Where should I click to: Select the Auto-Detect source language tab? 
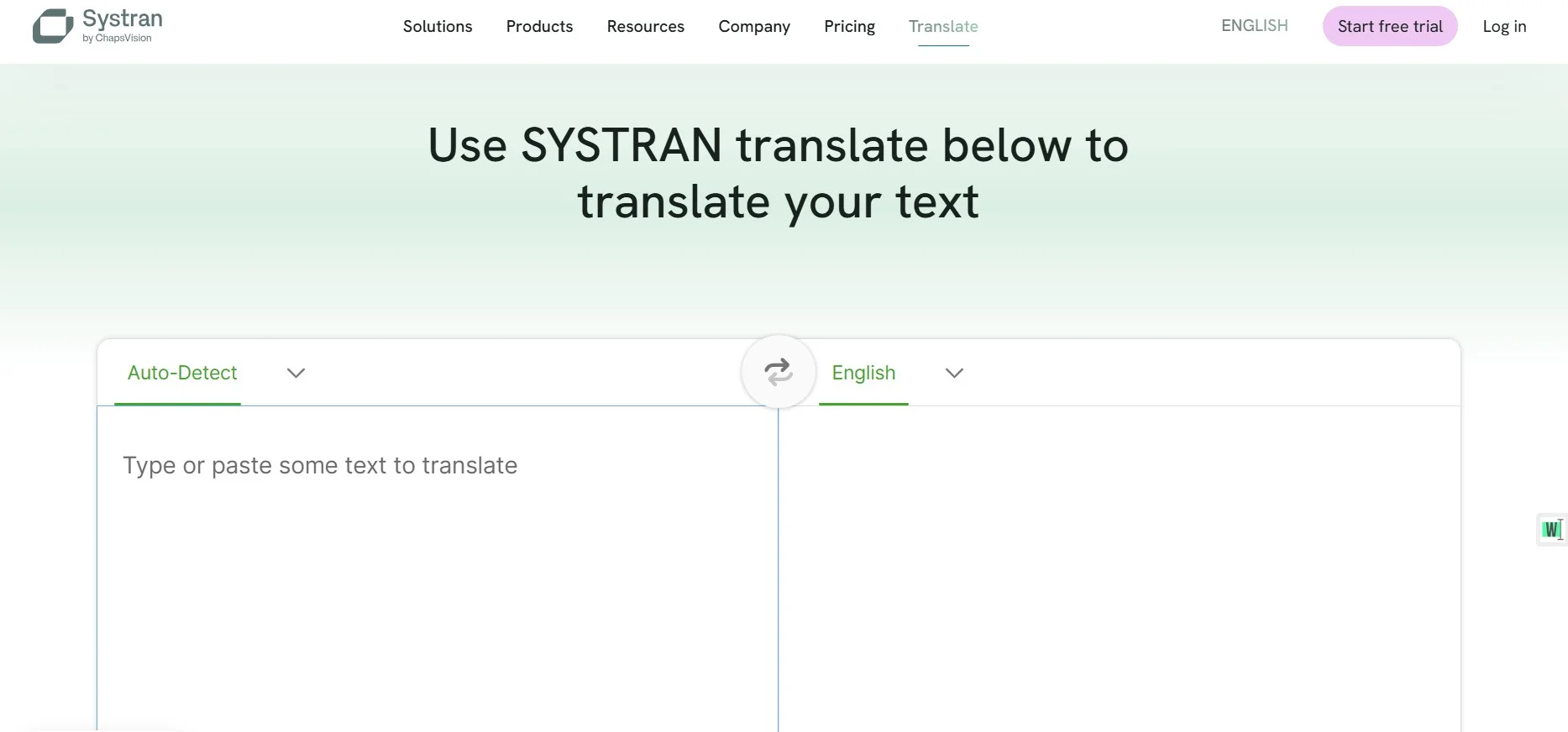[182, 373]
